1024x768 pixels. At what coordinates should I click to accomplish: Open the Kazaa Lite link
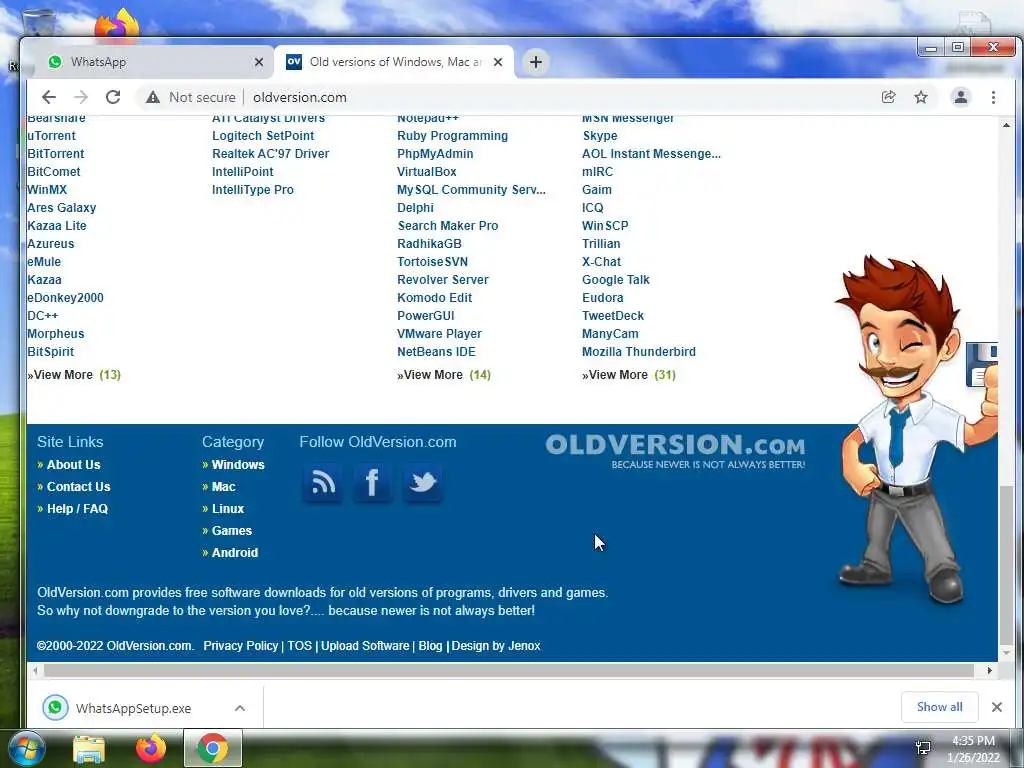pos(57,226)
